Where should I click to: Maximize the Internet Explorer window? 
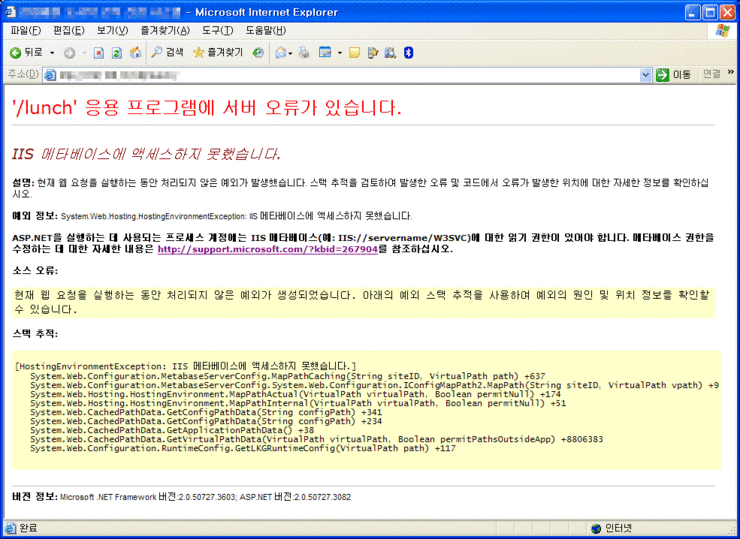(x=710, y=12)
